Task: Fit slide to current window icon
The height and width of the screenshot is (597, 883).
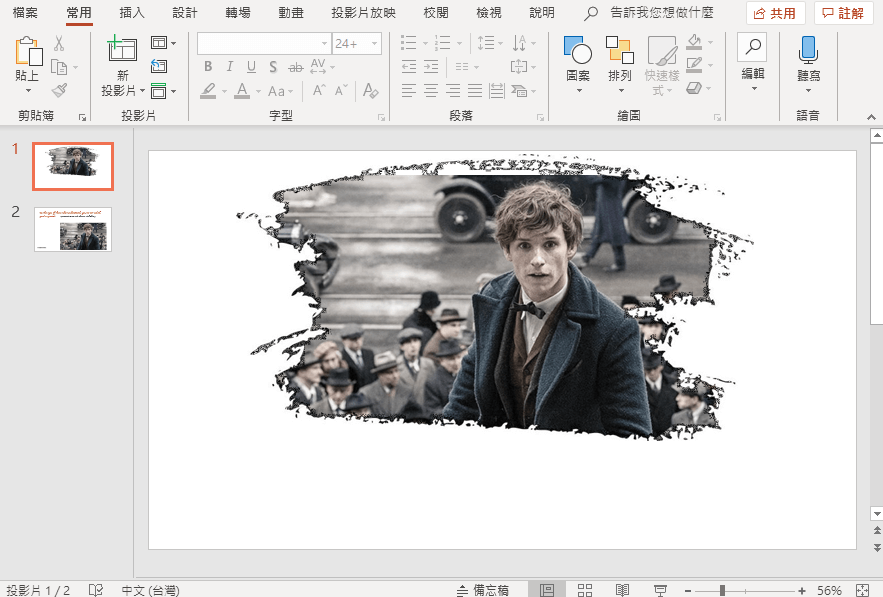Action: (x=862, y=590)
